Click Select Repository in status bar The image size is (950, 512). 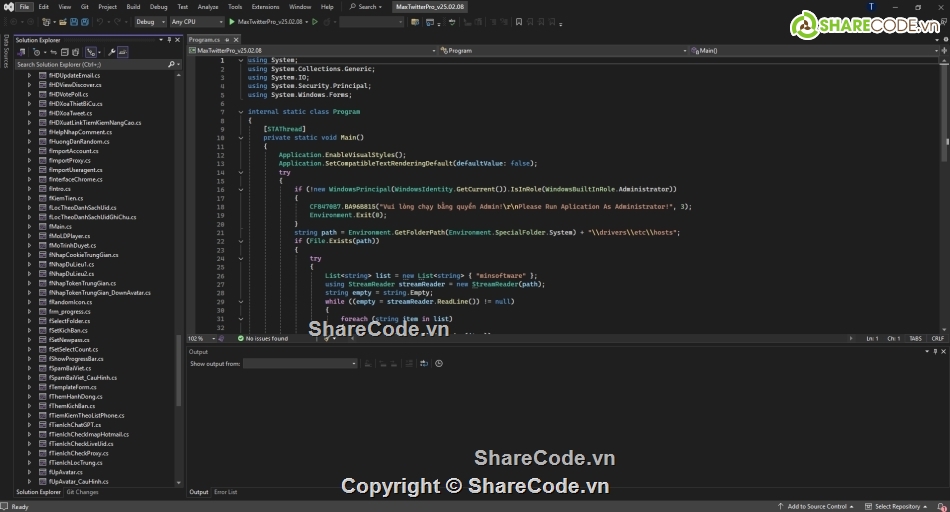(896, 507)
